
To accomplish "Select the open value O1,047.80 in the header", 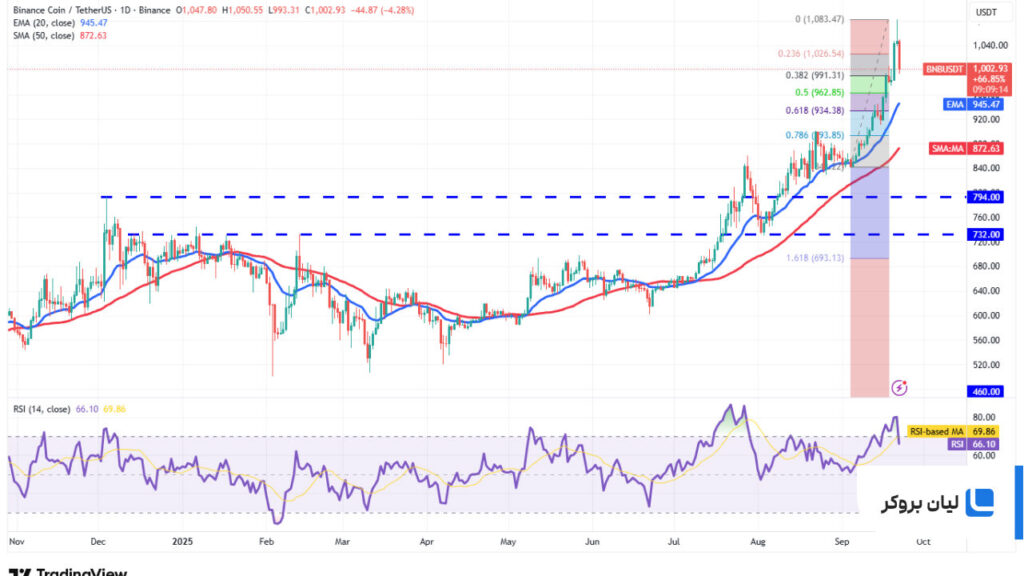I will (196, 10).
